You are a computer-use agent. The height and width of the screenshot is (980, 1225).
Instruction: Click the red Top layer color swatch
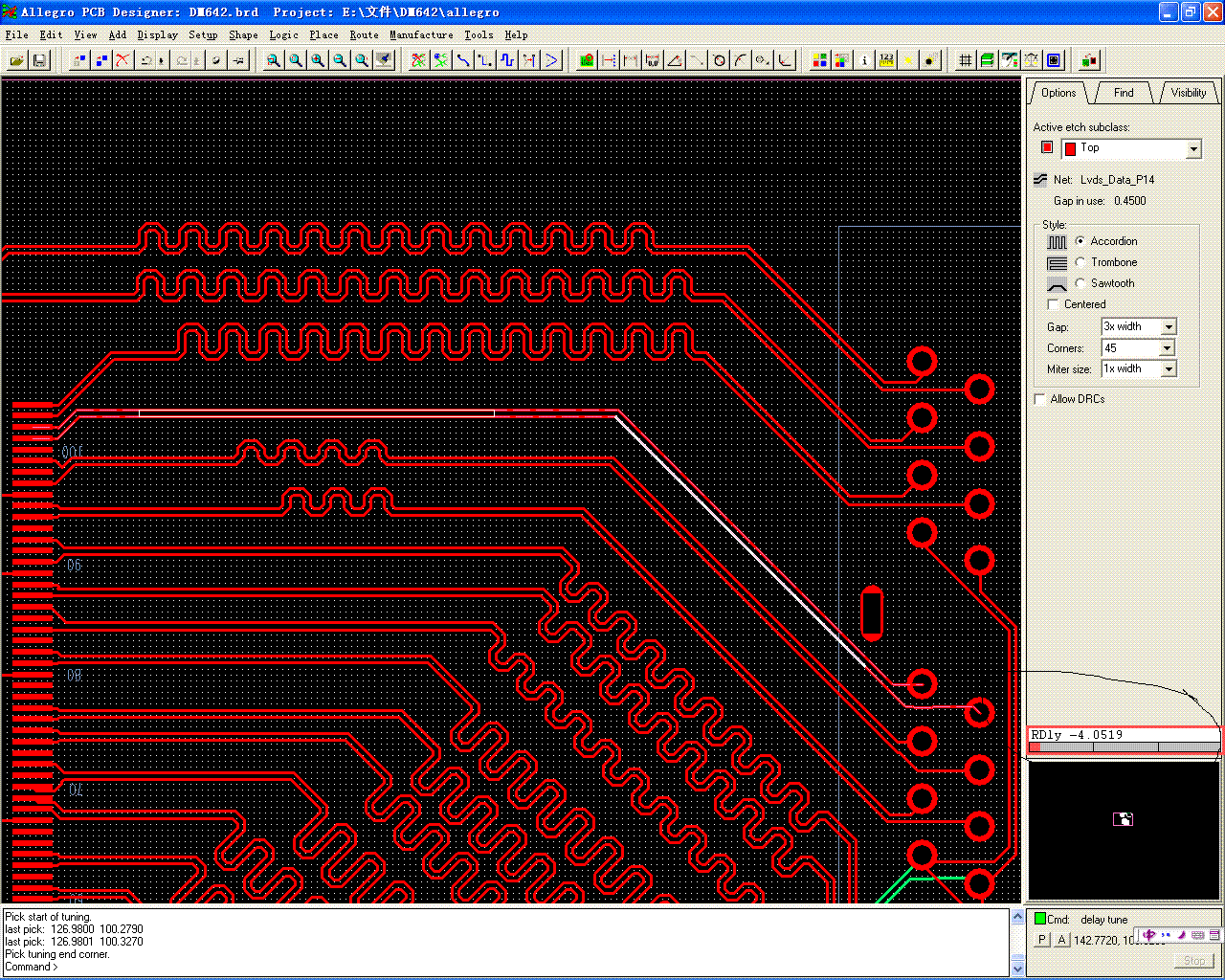point(1047,147)
